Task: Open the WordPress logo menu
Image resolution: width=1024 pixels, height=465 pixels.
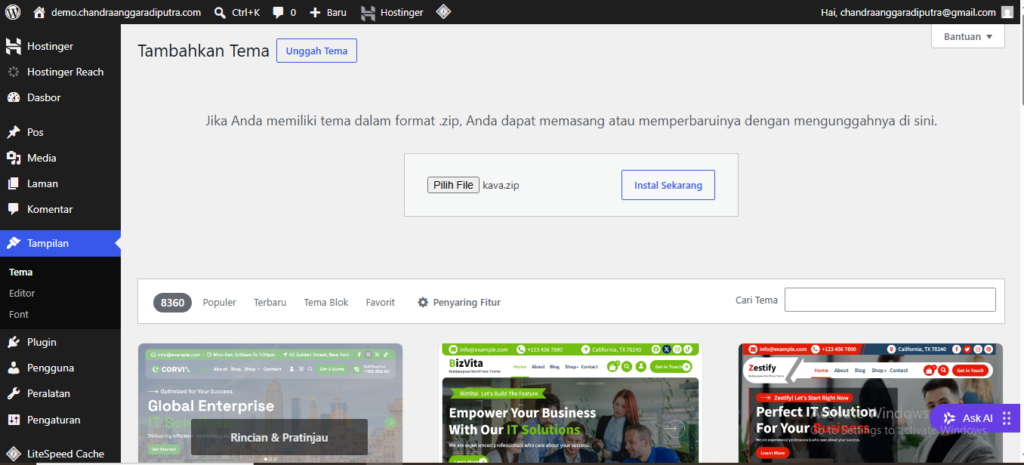Action: [14, 12]
